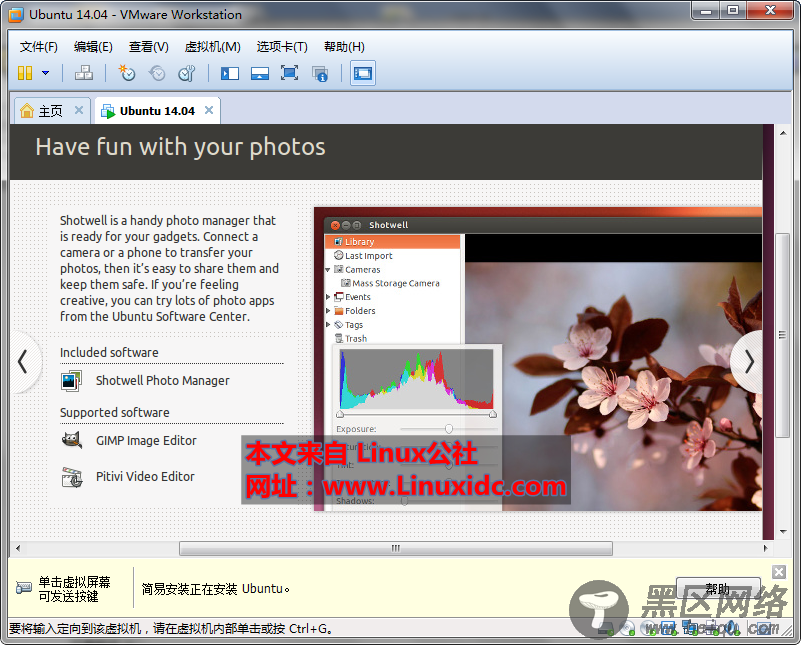Click the pause virtual machine icon

tap(25, 73)
